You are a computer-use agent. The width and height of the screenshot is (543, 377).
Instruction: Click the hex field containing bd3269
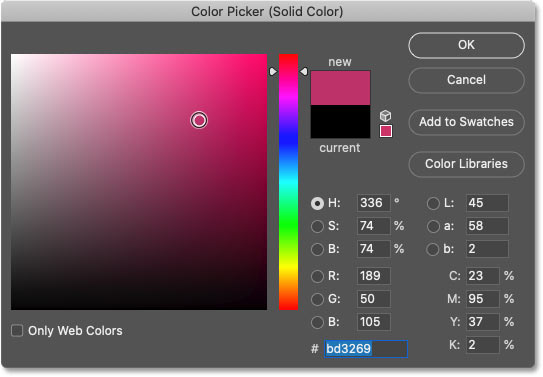[366, 349]
